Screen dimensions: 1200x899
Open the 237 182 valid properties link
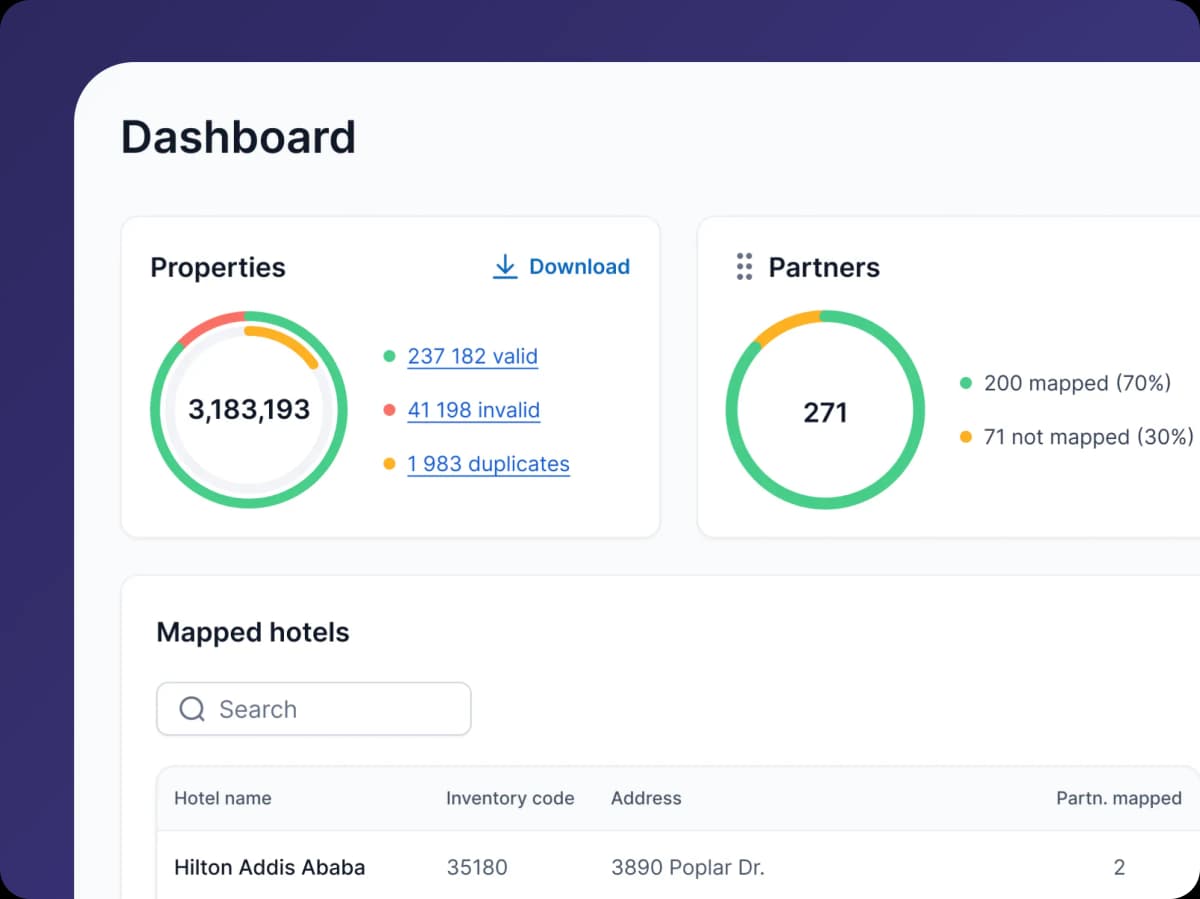[x=472, y=356]
